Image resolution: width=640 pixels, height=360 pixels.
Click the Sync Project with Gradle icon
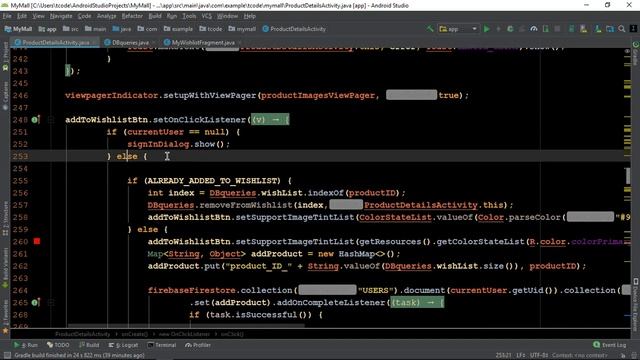click(x=571, y=29)
